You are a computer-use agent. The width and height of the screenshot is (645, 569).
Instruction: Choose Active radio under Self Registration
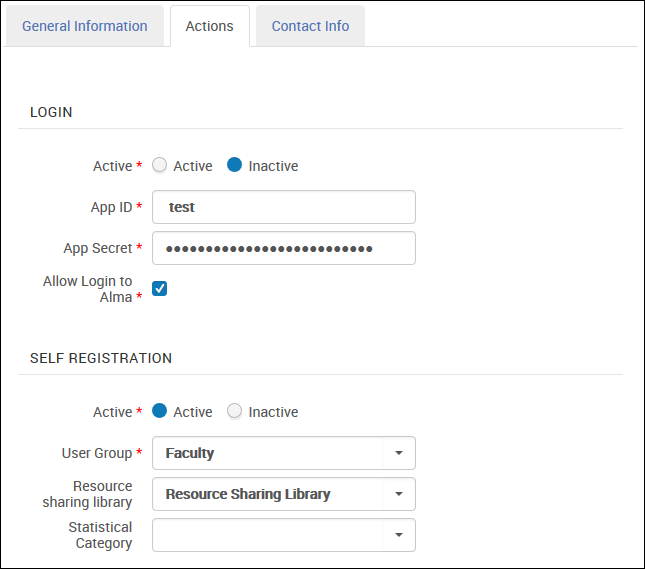160,411
